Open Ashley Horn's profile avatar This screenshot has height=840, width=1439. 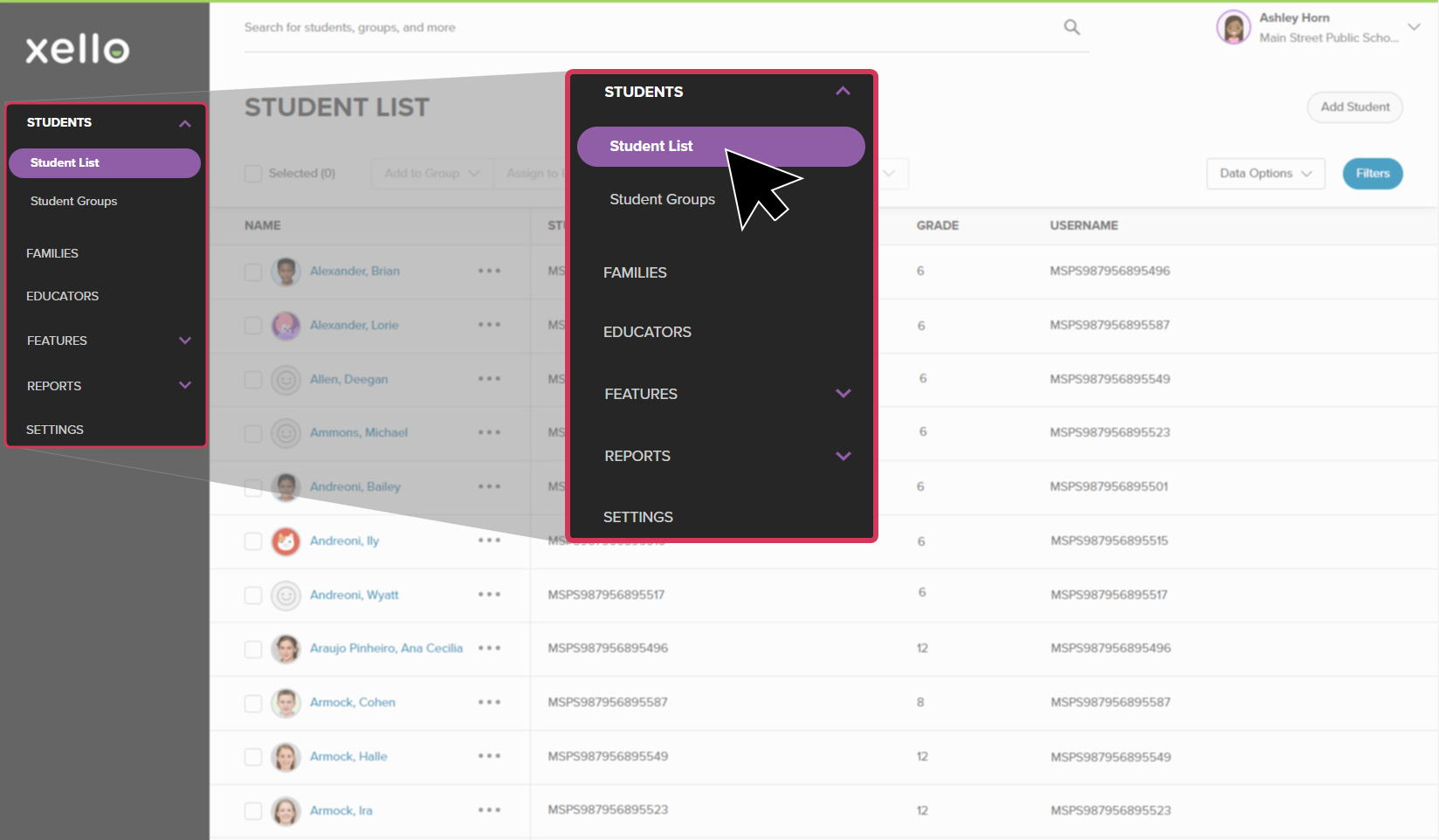[1233, 27]
